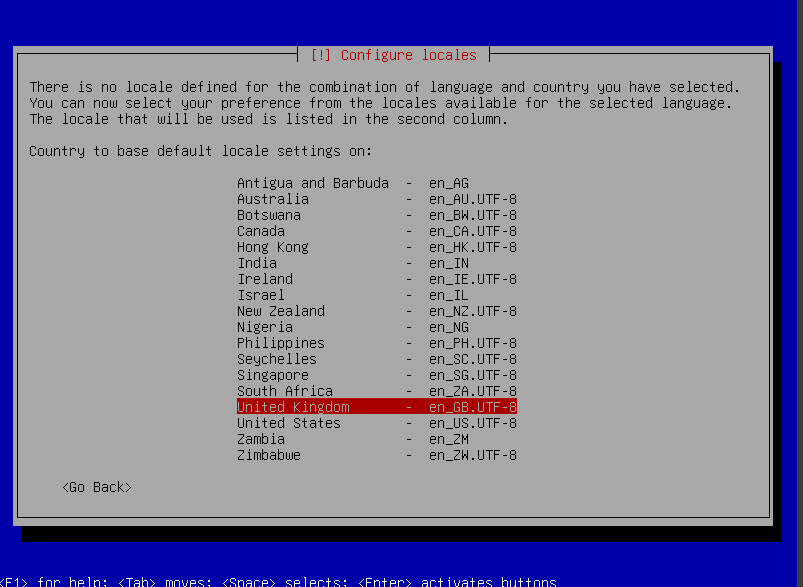Click highlighted United Kingdom entry

click(376, 407)
